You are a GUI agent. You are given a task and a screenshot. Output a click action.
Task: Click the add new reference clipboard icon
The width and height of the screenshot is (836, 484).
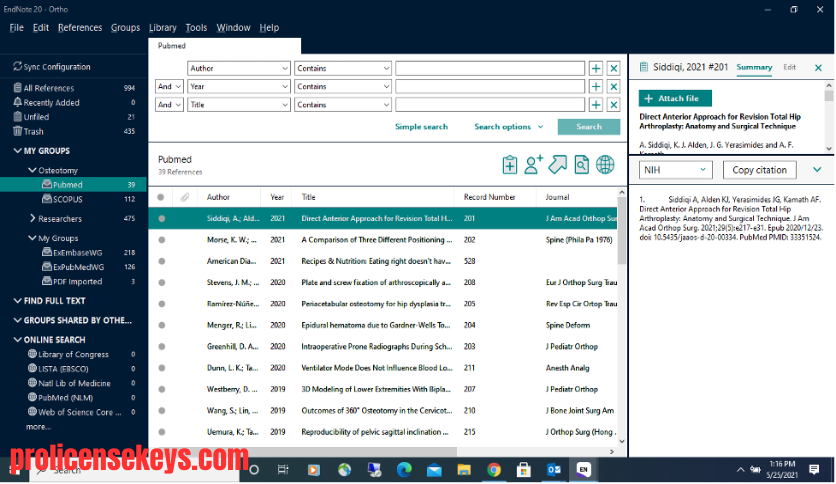click(x=510, y=165)
